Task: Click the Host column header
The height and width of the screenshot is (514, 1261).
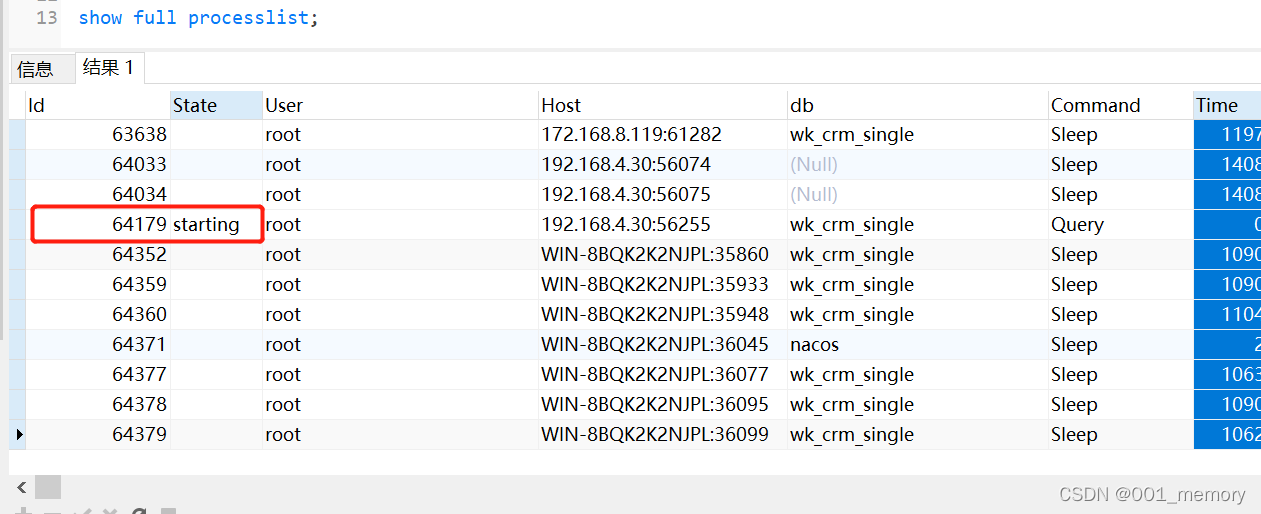Action: (x=662, y=105)
